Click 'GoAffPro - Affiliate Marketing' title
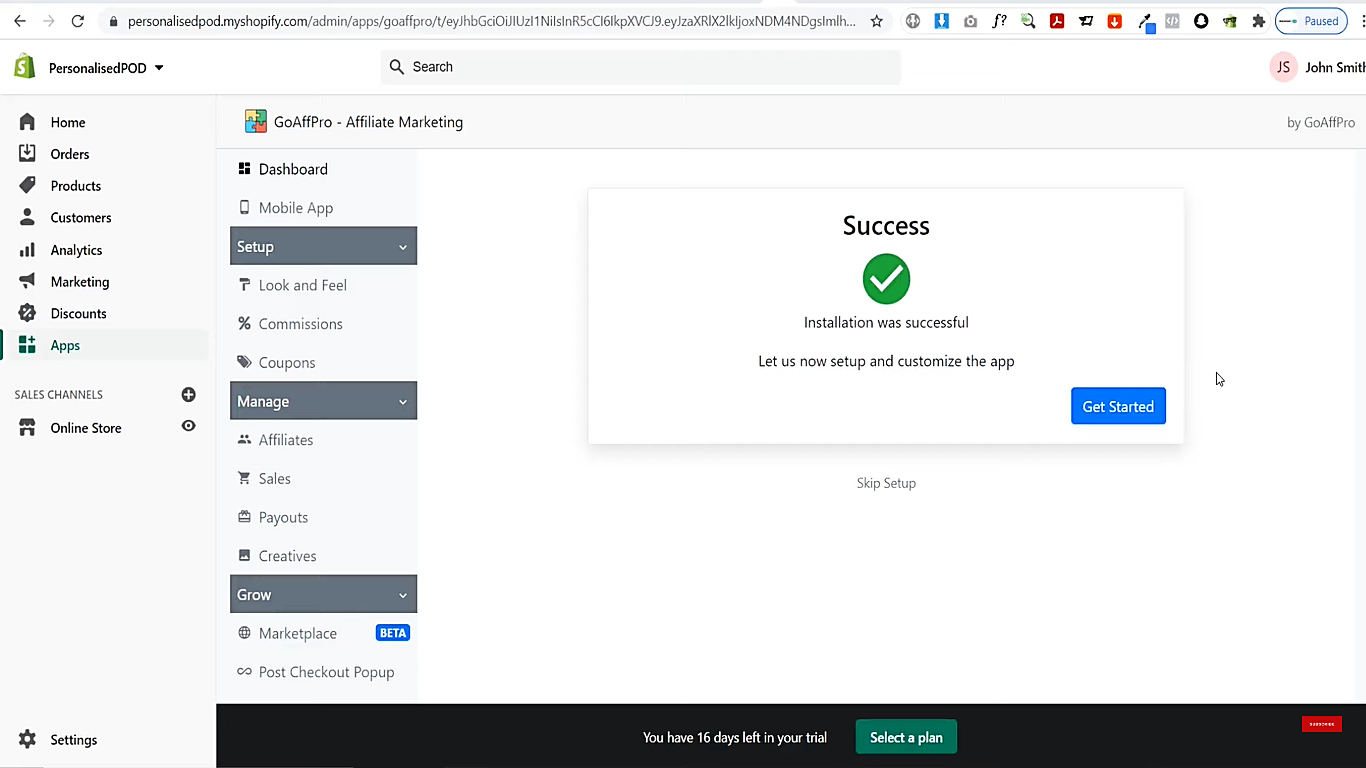Viewport: 1366px width, 768px height. coord(368,122)
